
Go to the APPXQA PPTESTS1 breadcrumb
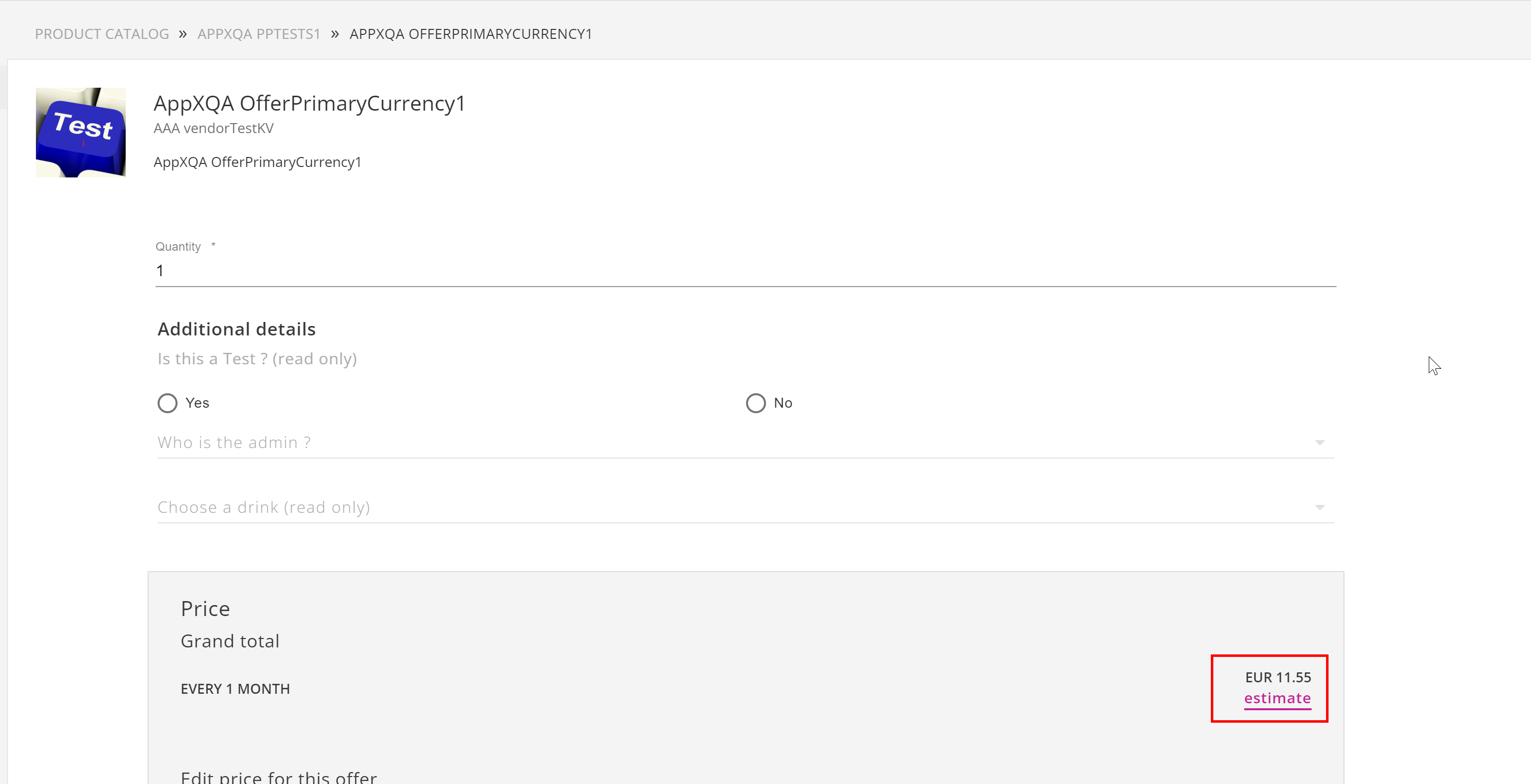click(x=258, y=34)
